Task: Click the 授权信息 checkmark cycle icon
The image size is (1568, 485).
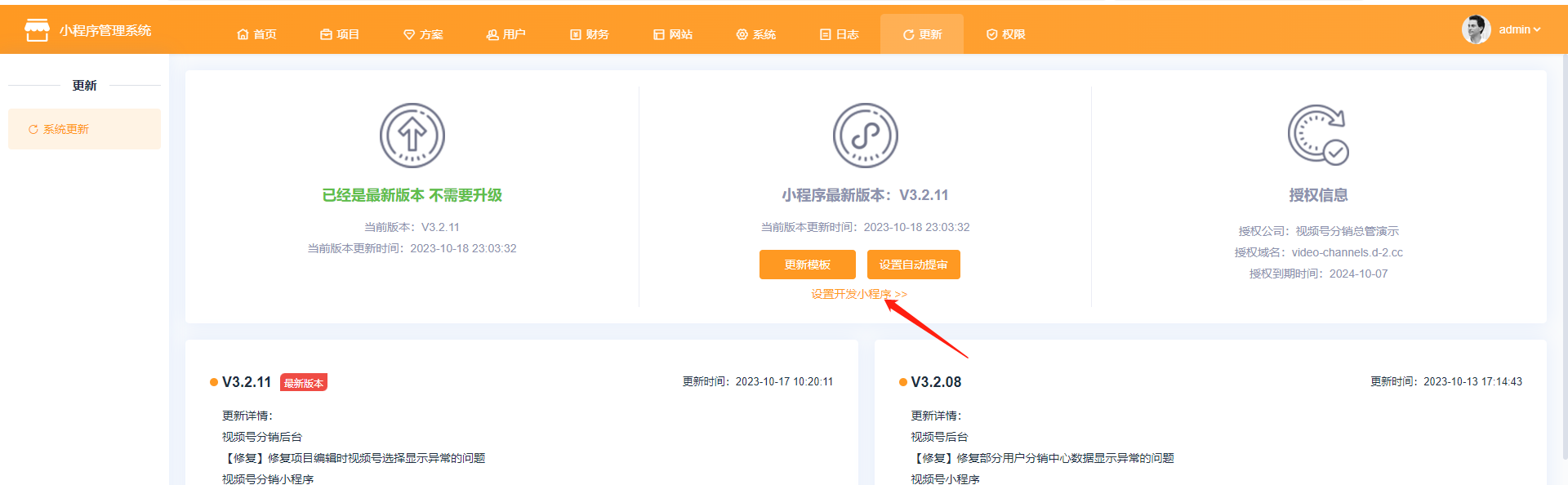Action: [x=1318, y=135]
